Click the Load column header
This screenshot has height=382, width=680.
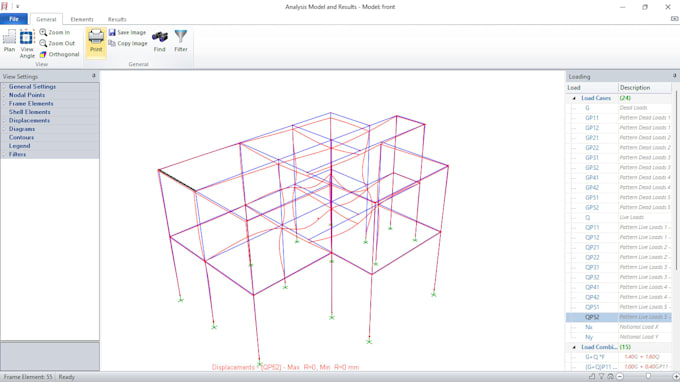[592, 88]
